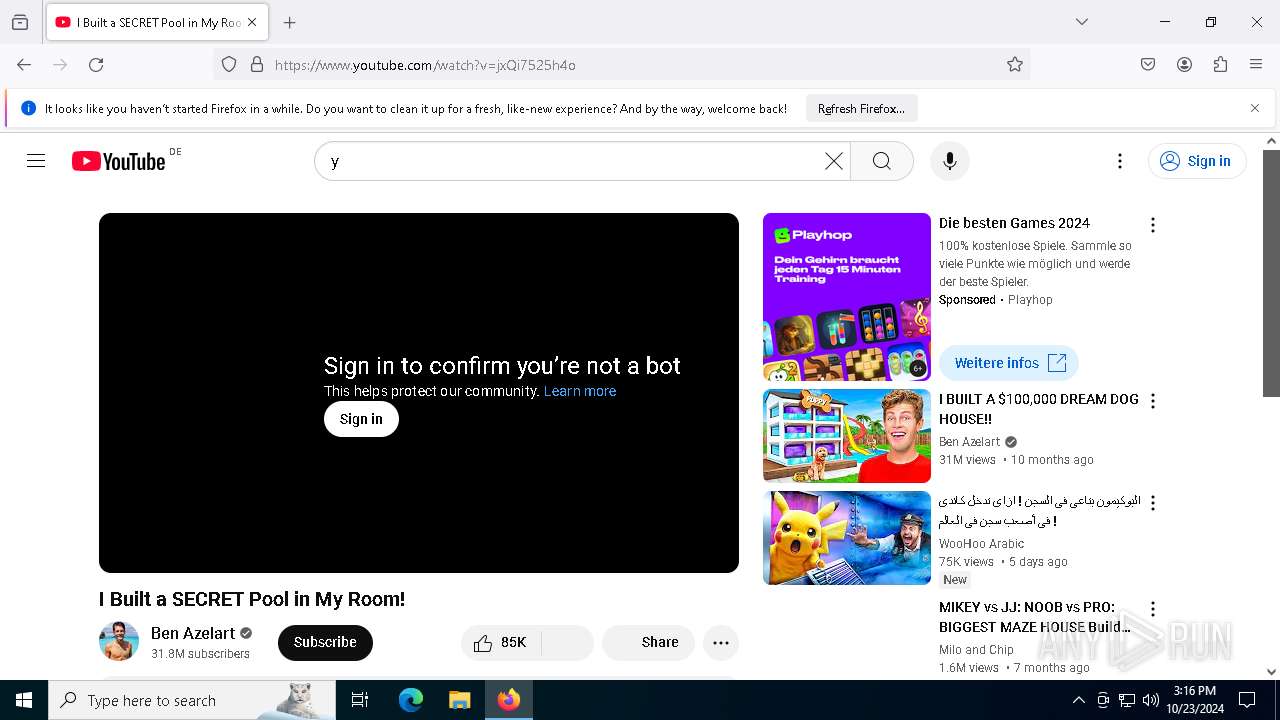Image resolution: width=1280 pixels, height=720 pixels.
Task: Open tracking protection shield panel
Action: point(229,65)
